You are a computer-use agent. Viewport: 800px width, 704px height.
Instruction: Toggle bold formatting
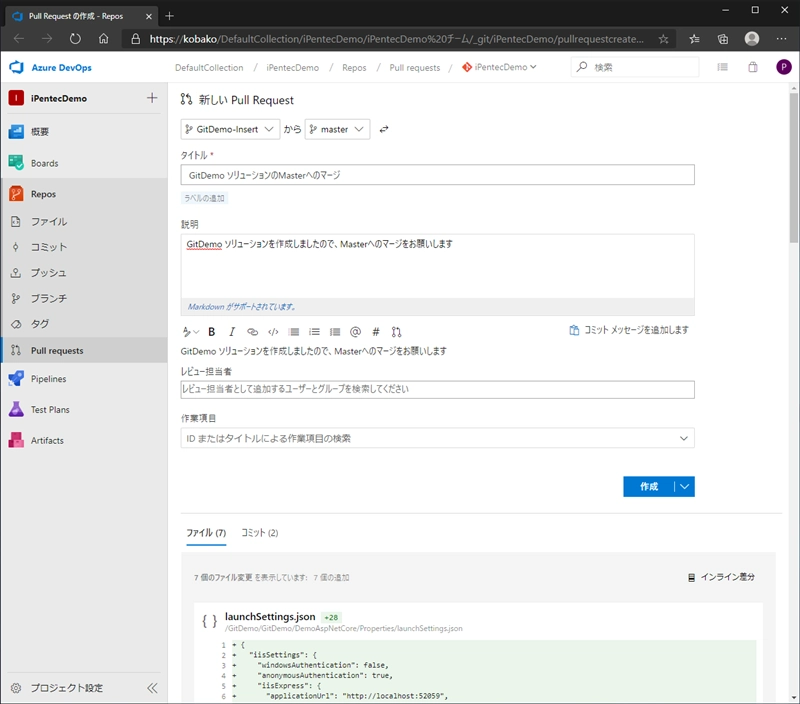[212, 332]
